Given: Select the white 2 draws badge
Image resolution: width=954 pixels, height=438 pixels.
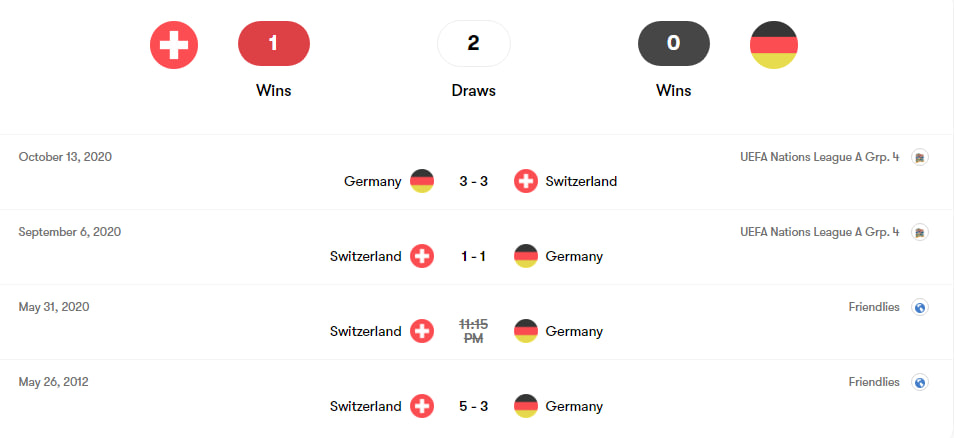Looking at the screenshot, I should pos(473,43).
